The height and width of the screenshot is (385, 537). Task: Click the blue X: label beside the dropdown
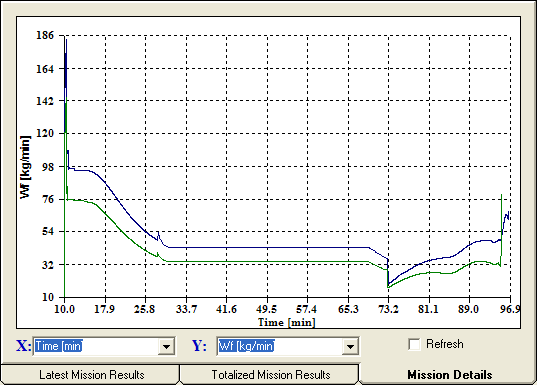pos(23,345)
